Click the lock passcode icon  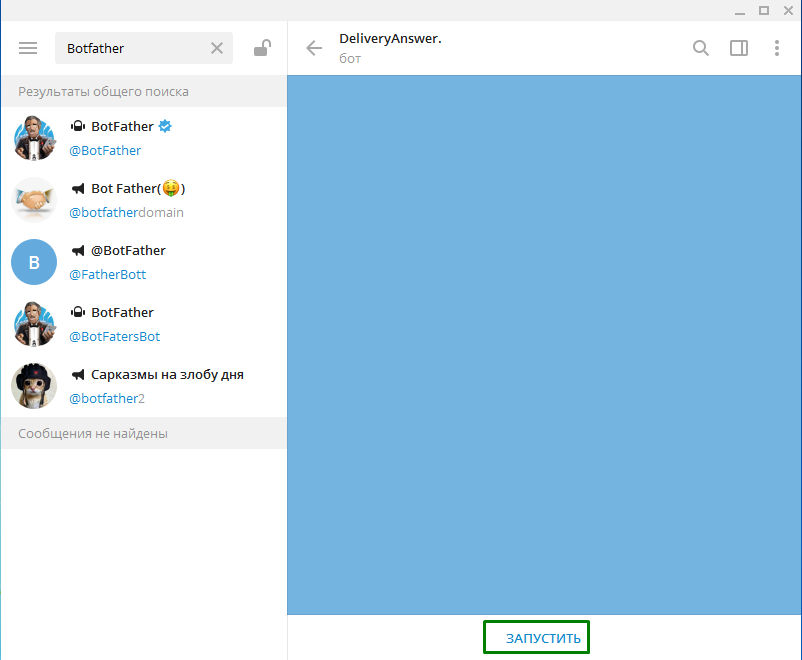(x=262, y=48)
